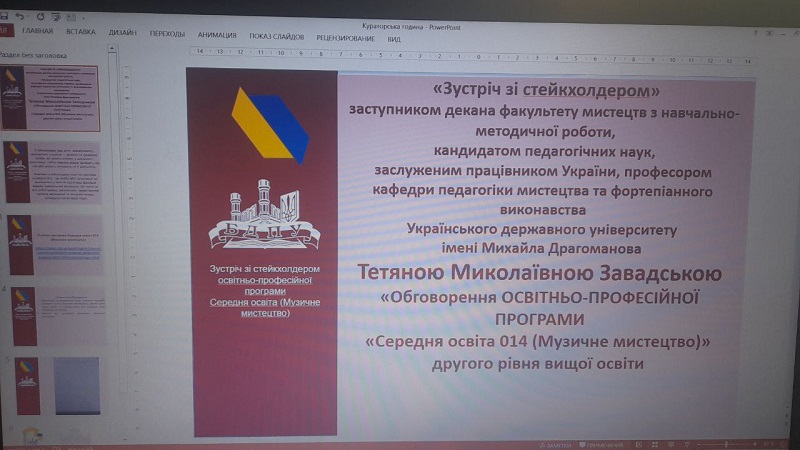
Task: Switch to Normal view status bar icon
Action: (x=639, y=445)
